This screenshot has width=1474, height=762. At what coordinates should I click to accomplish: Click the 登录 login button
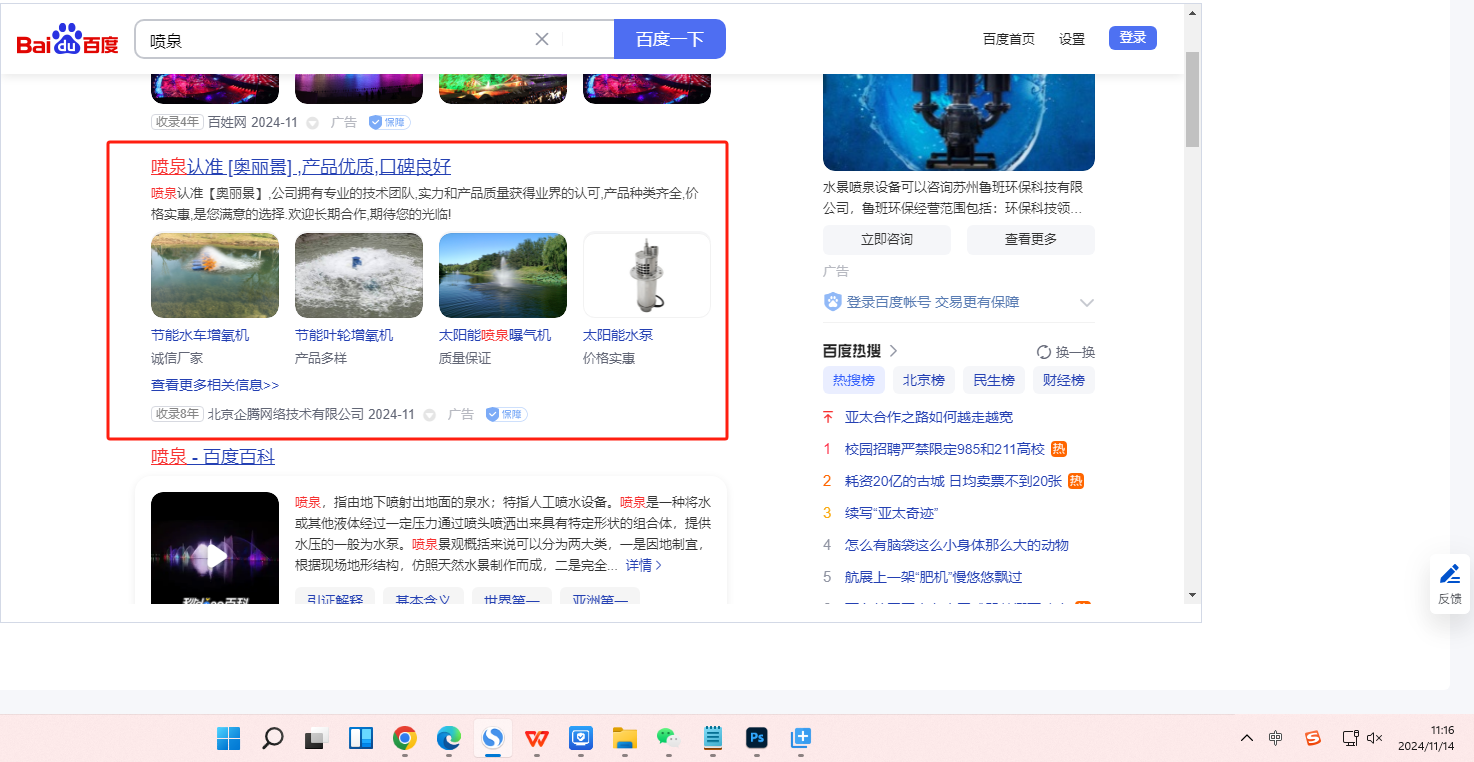coord(1133,38)
